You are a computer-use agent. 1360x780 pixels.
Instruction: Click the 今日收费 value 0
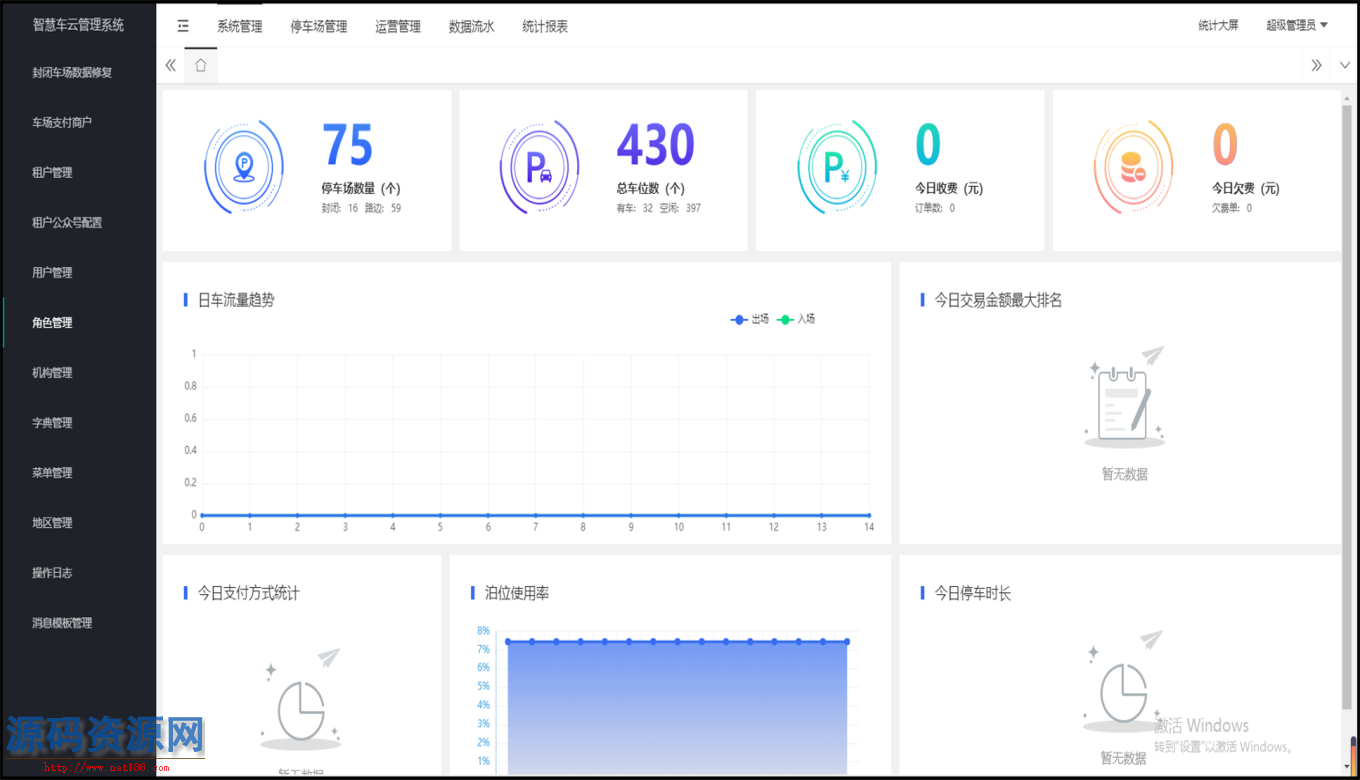click(x=928, y=146)
